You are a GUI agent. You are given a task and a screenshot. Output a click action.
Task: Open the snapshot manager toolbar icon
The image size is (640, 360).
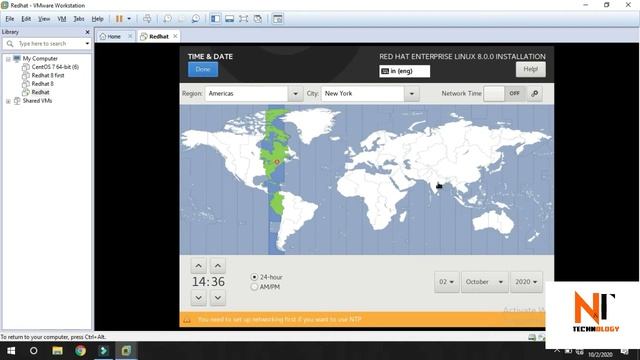(x=196, y=19)
